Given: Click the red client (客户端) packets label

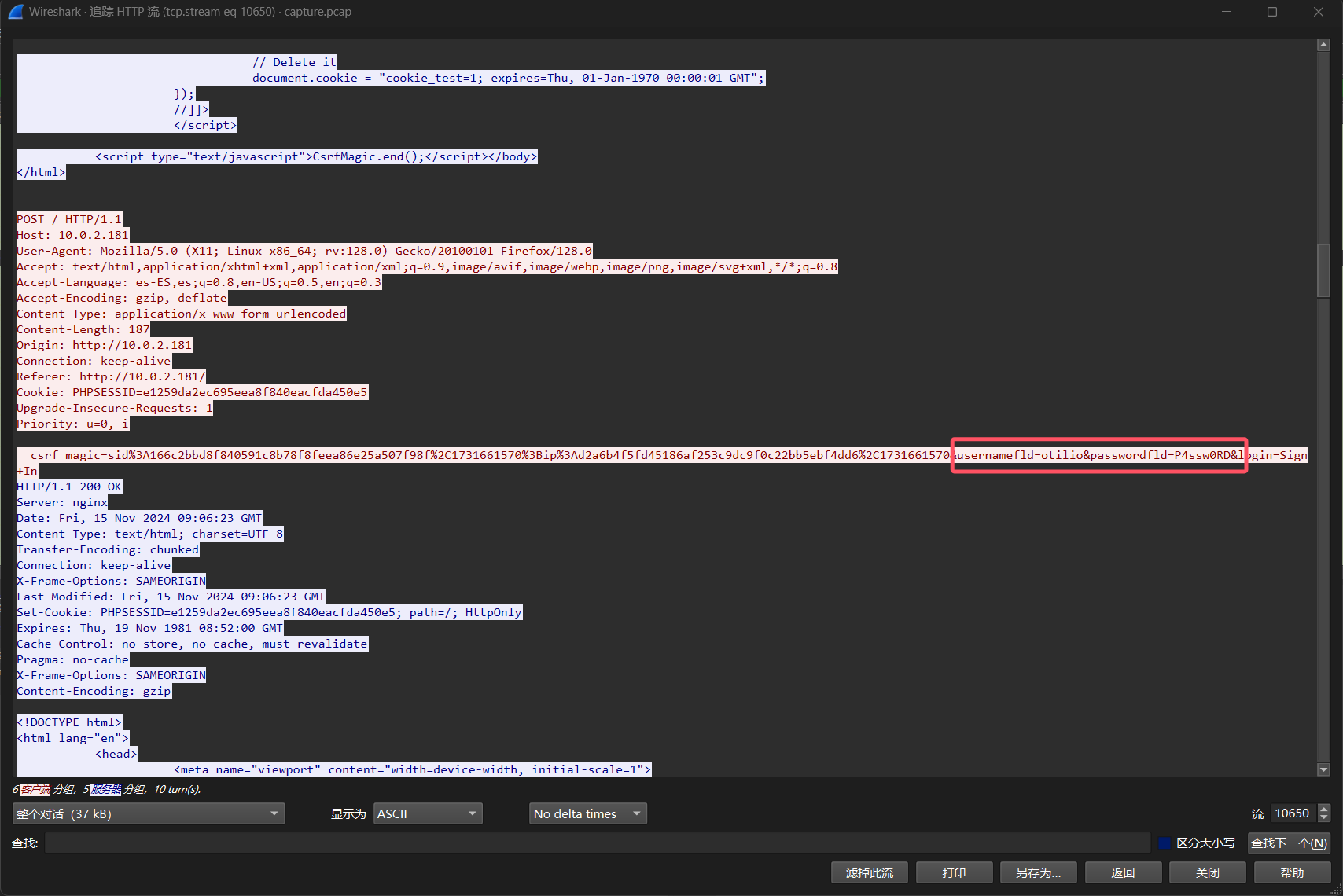Looking at the screenshot, I should [35, 789].
